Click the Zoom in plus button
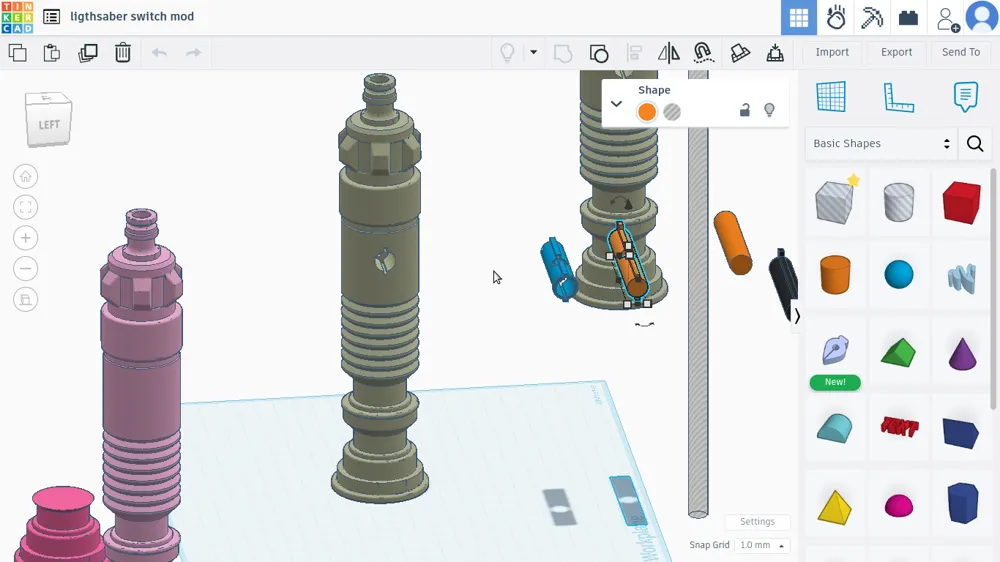 pyautogui.click(x=26, y=238)
